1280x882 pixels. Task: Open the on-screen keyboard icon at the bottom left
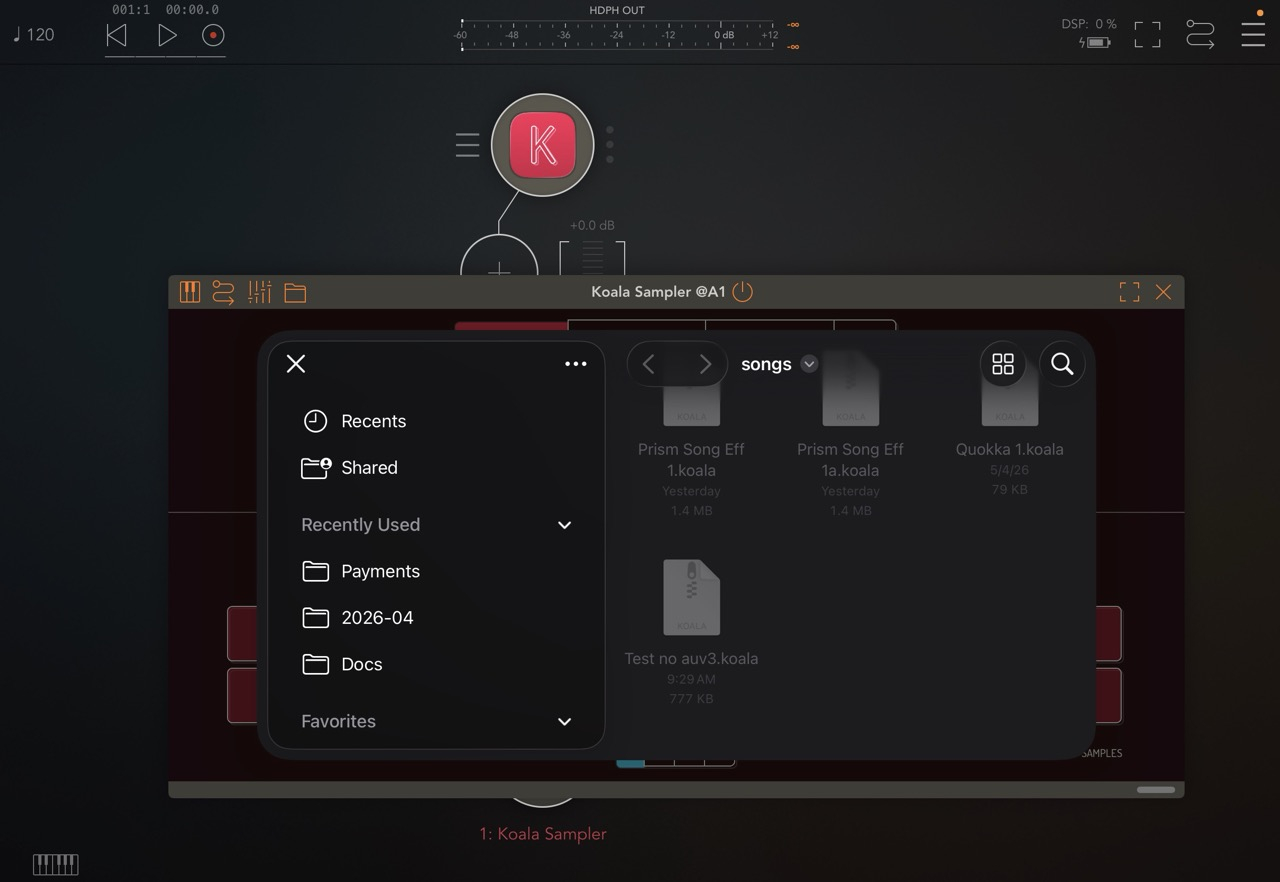pos(56,864)
